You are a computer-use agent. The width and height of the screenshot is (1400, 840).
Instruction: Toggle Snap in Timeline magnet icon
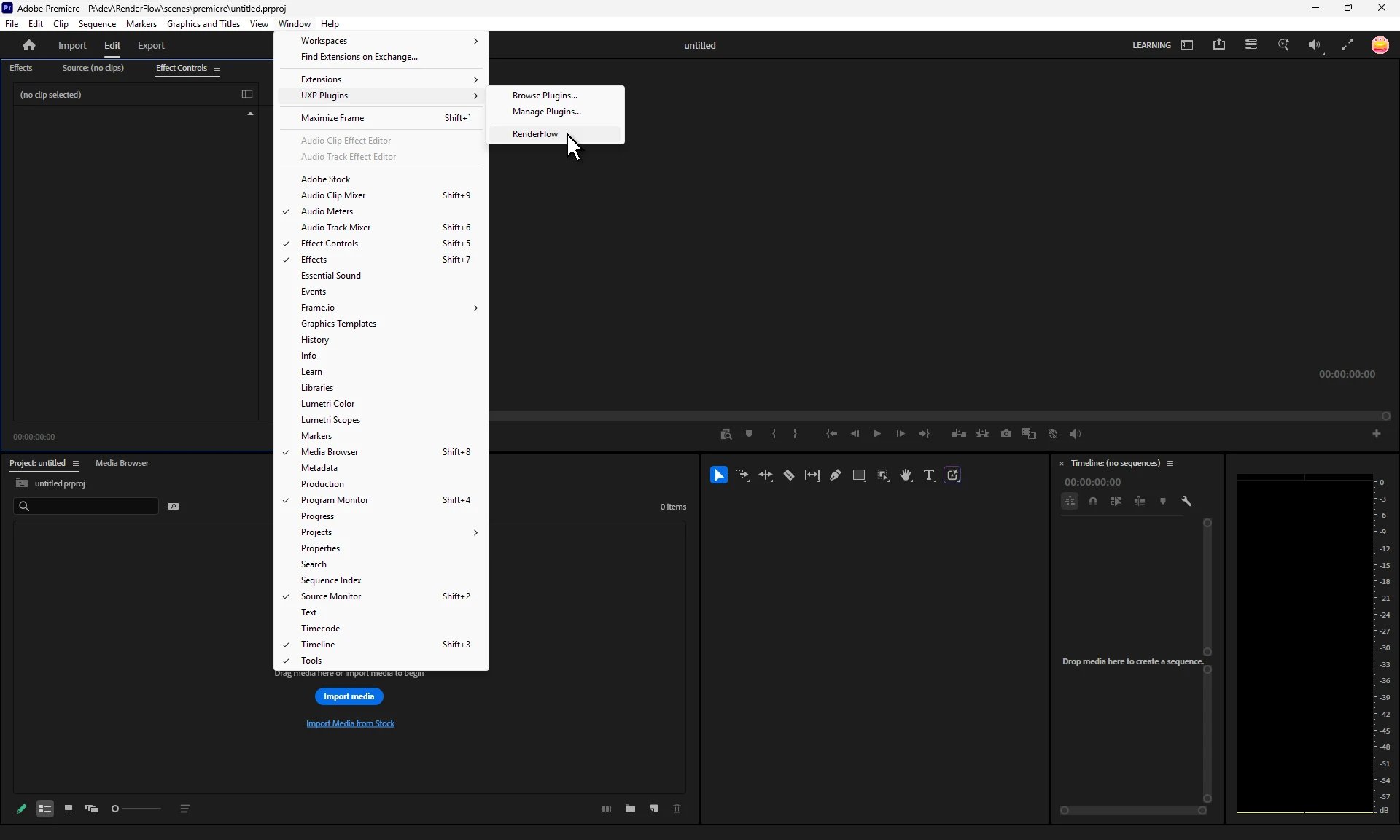1093,501
